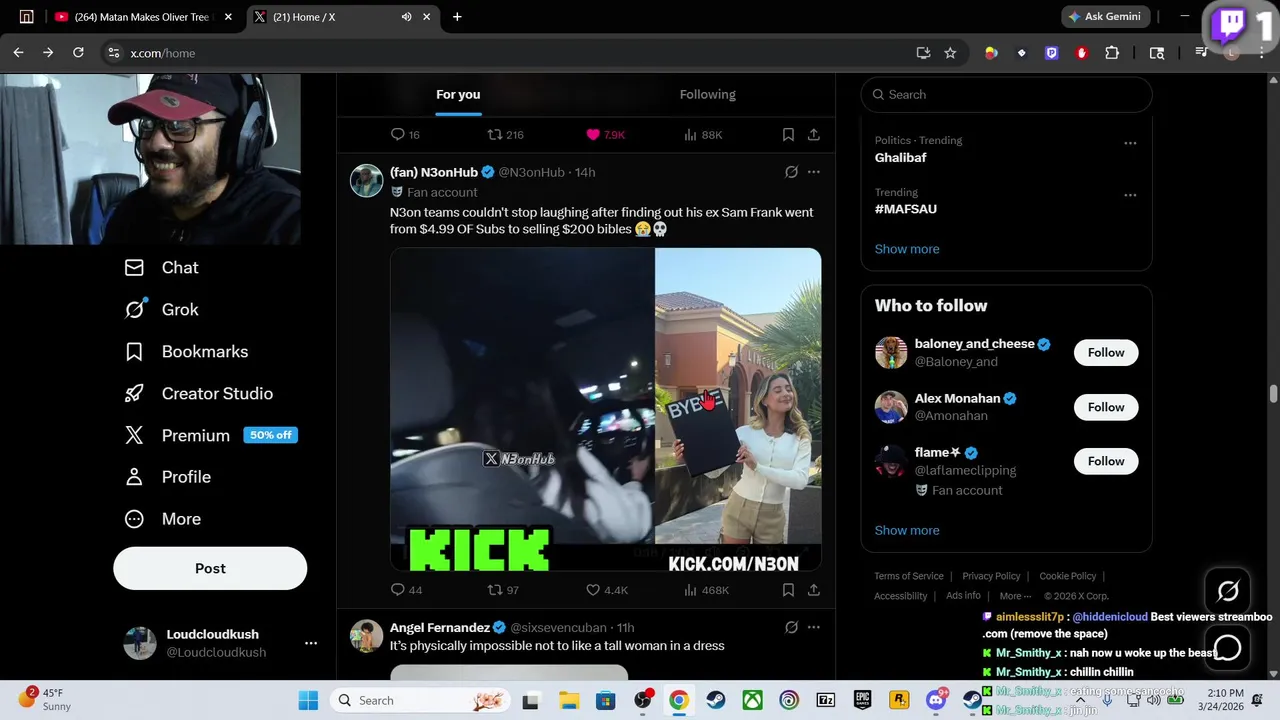Open the Chrome extensions puzzle icon
The image size is (1280, 720).
tap(1112, 53)
